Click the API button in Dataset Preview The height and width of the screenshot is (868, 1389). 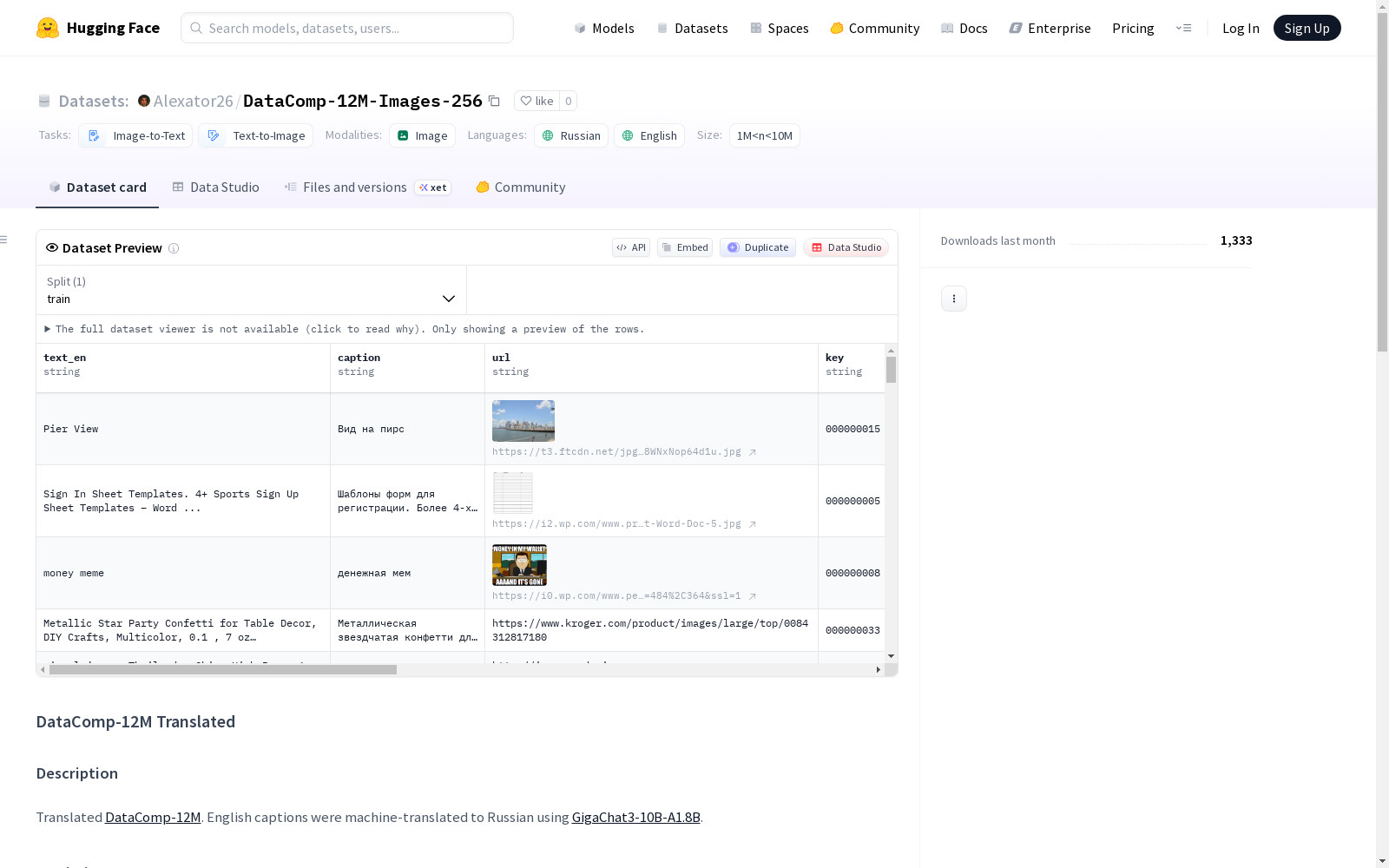[x=631, y=247]
